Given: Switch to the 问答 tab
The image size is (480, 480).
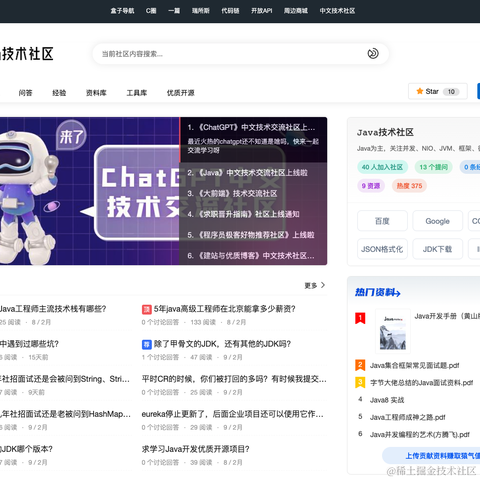Looking at the screenshot, I should (x=25, y=93).
